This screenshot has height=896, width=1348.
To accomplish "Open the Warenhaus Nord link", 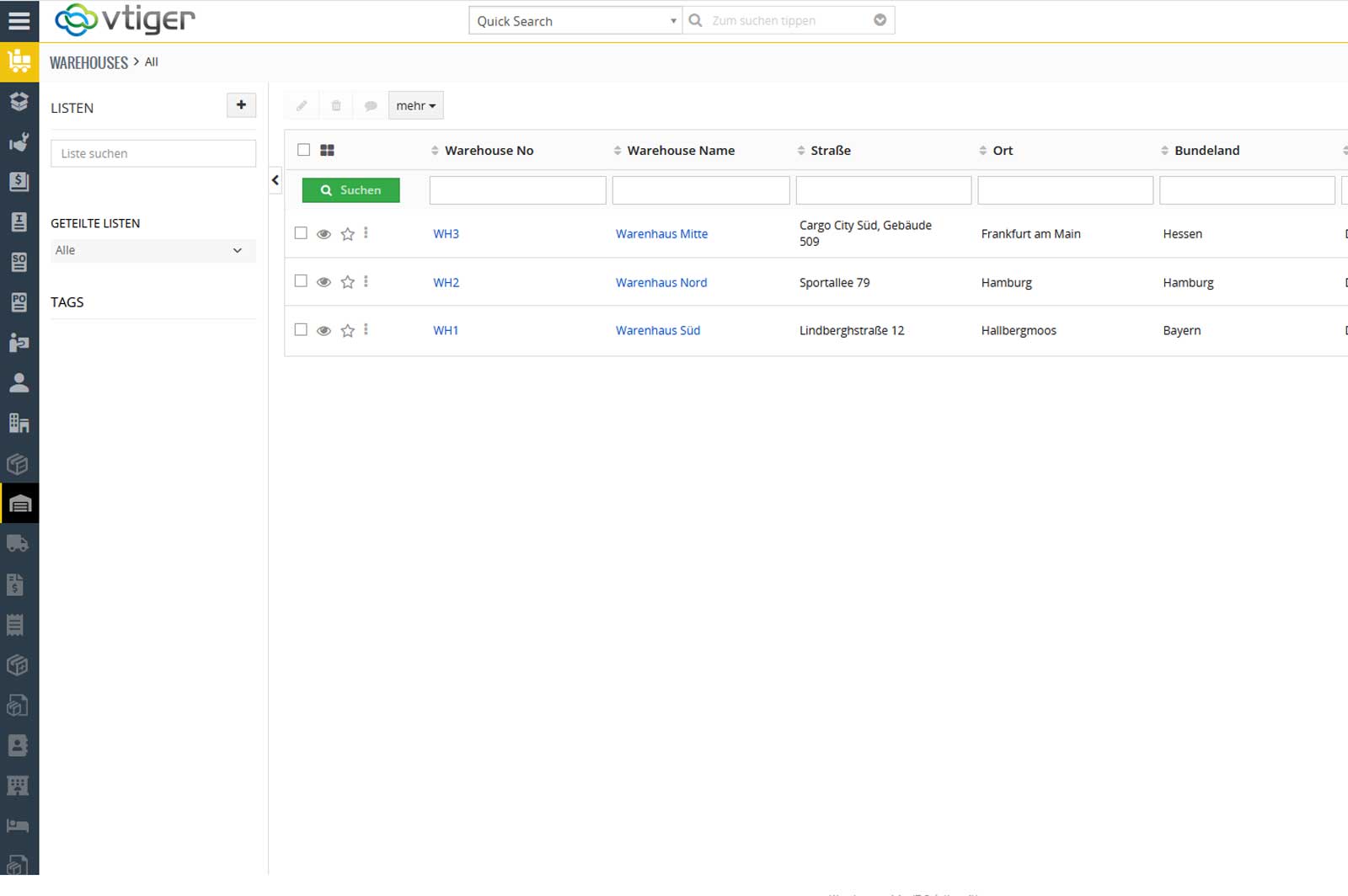I will [x=661, y=283].
